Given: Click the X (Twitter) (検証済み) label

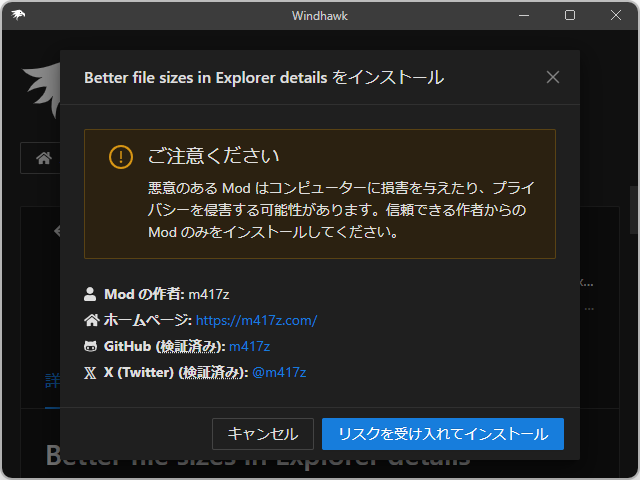Looking at the screenshot, I should (x=176, y=372).
